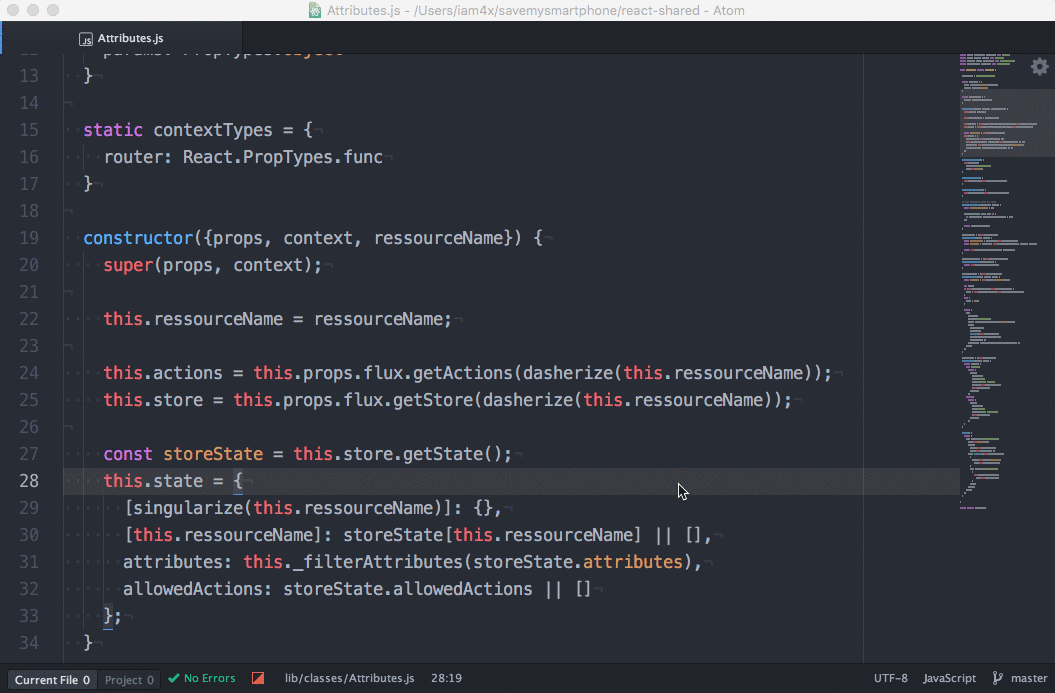This screenshot has width=1055, height=693.
Task: Close the Attributes.js tab
Action: tap(228, 38)
